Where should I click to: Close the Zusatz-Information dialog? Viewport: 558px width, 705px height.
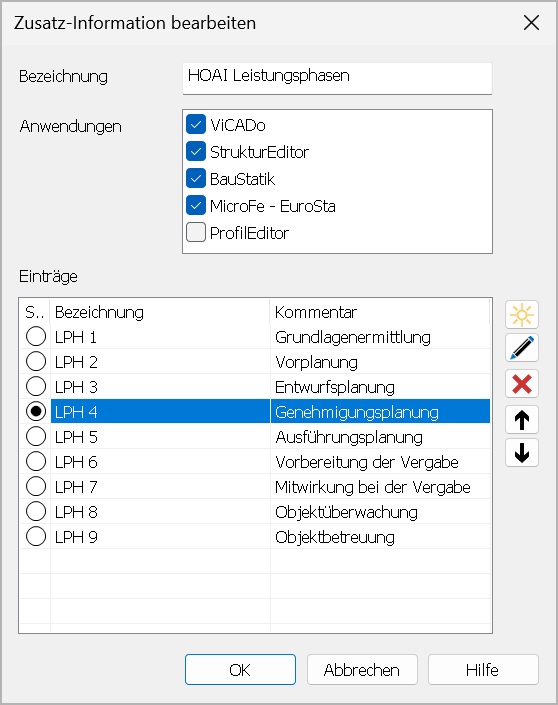click(531, 22)
